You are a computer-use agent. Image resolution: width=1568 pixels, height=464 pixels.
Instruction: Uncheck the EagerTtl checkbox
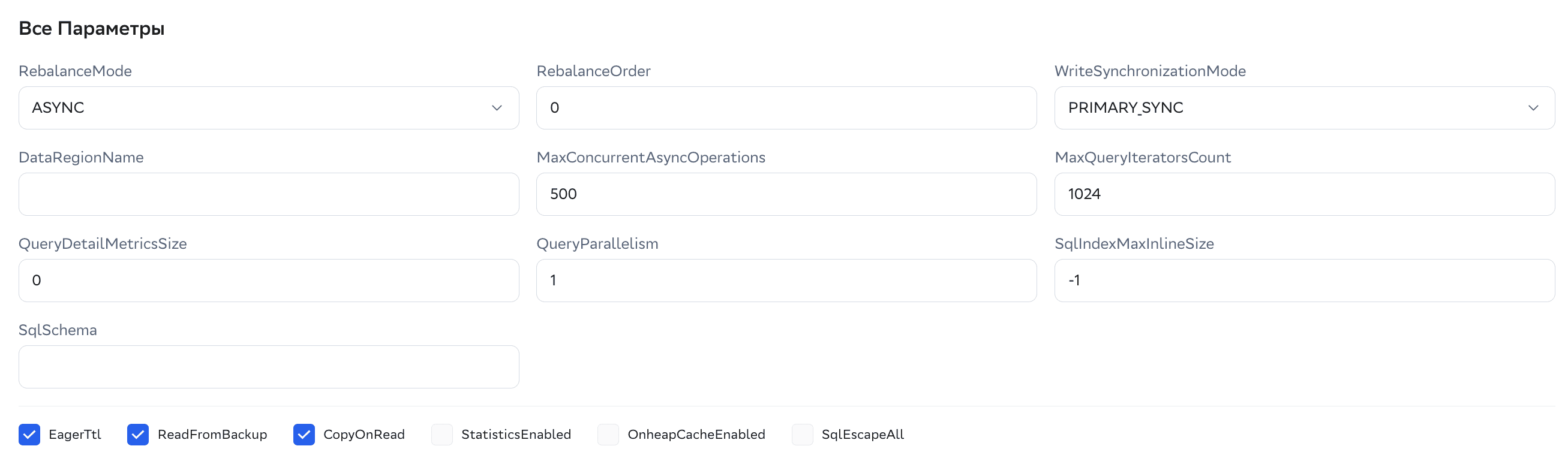(29, 435)
